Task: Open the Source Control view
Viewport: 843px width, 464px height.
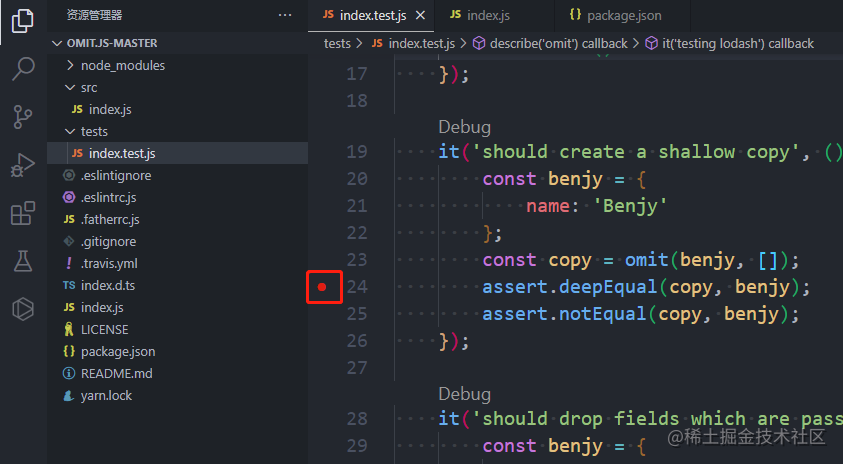Action: (x=23, y=117)
